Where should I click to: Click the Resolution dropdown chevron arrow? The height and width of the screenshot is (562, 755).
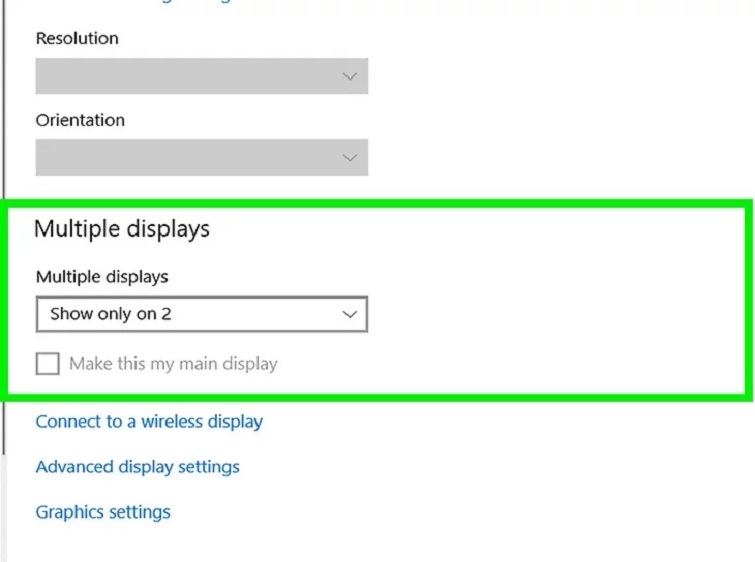tap(349, 76)
